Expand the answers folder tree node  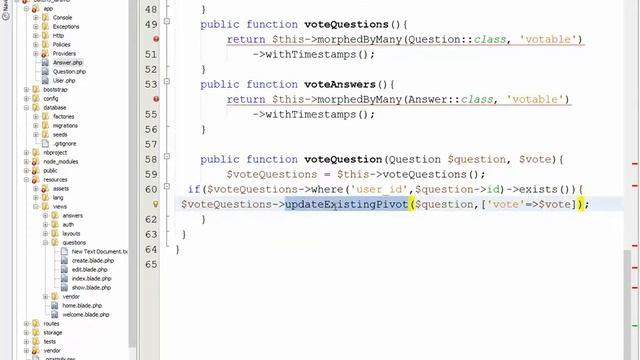tap(45, 216)
